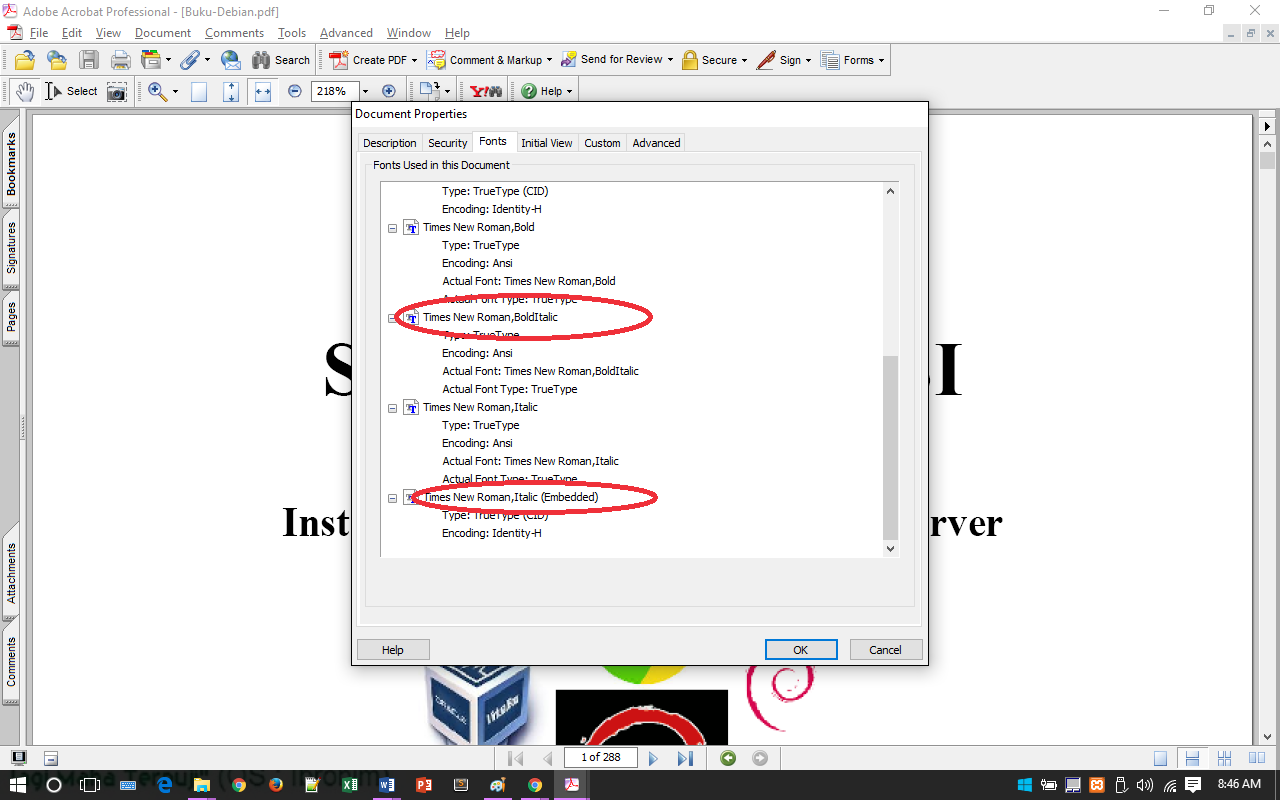Email the PDF using the envelope icon
This screenshot has height=800, width=1280.
(x=231, y=60)
